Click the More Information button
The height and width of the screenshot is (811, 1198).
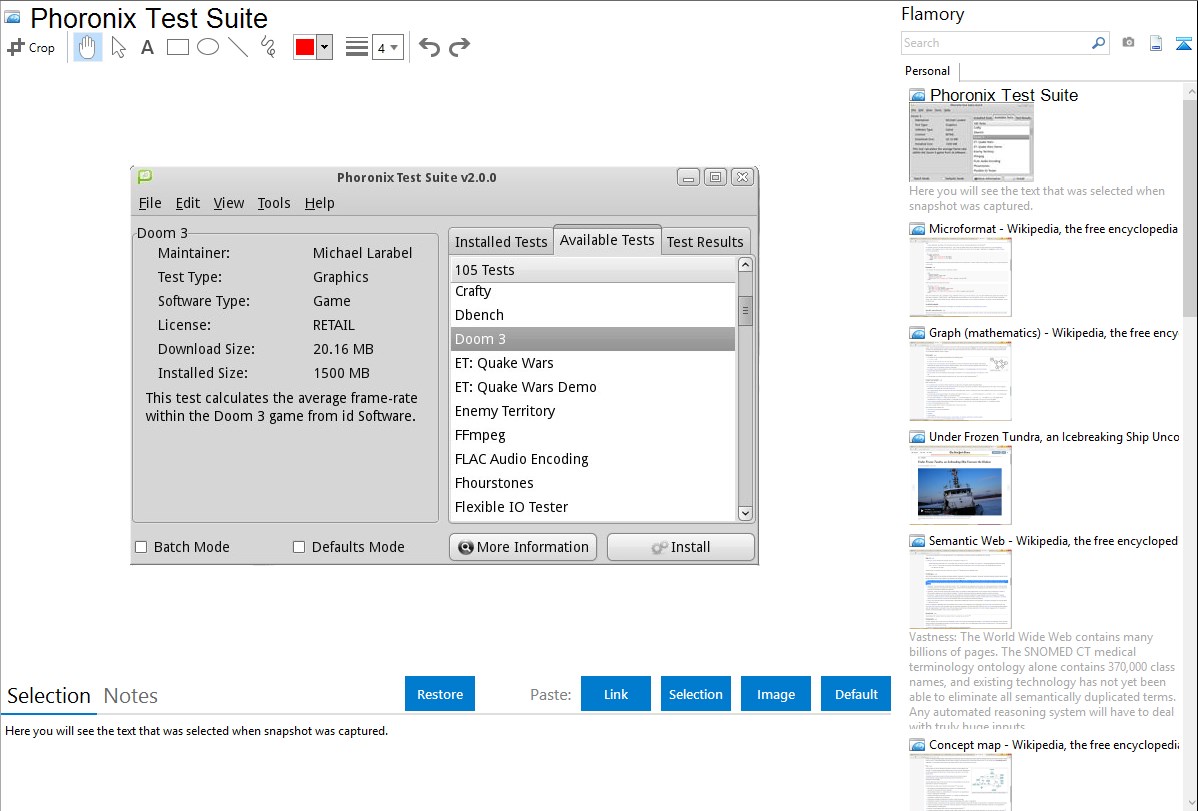pos(523,547)
